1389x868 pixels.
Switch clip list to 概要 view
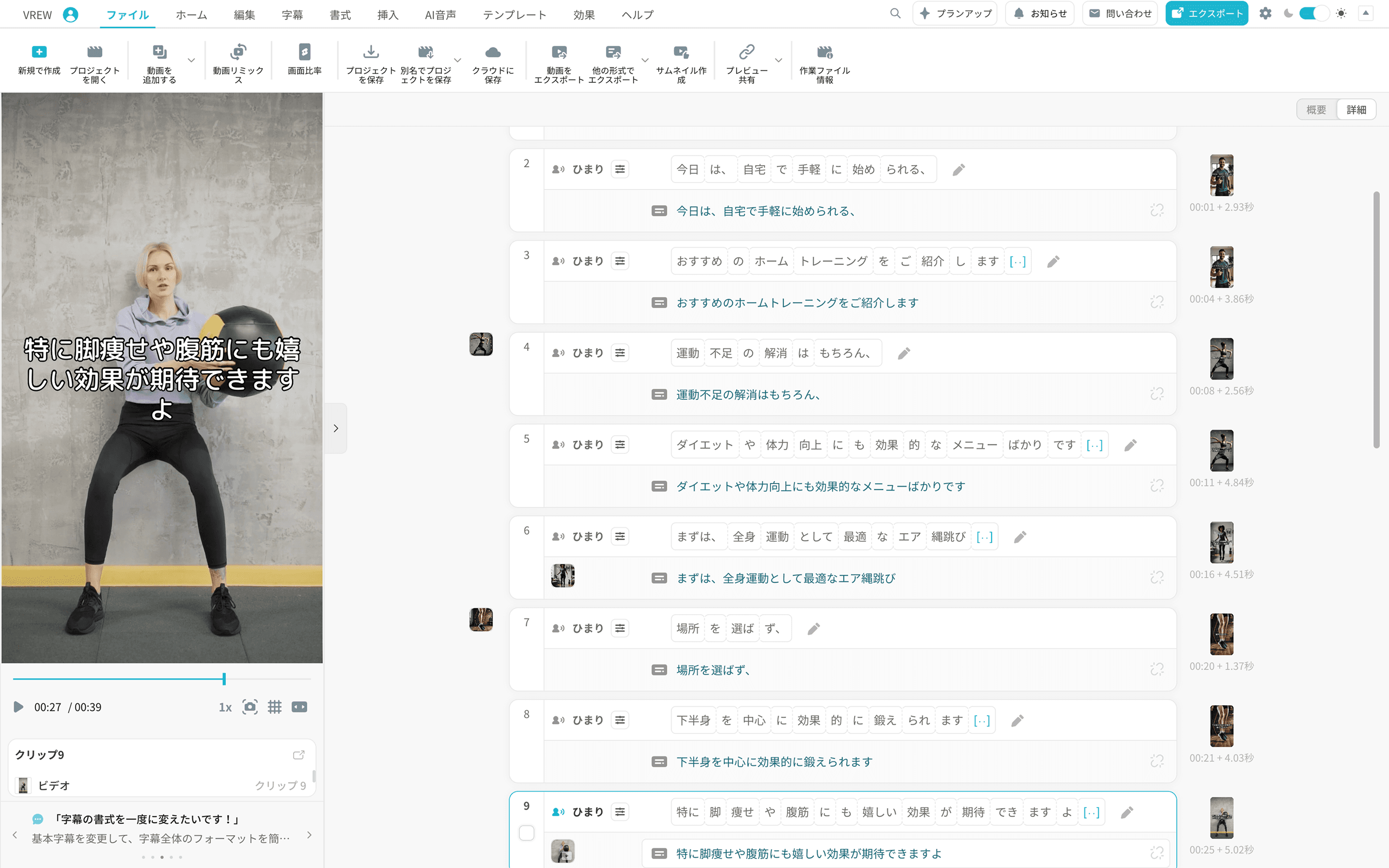pyautogui.click(x=1316, y=110)
